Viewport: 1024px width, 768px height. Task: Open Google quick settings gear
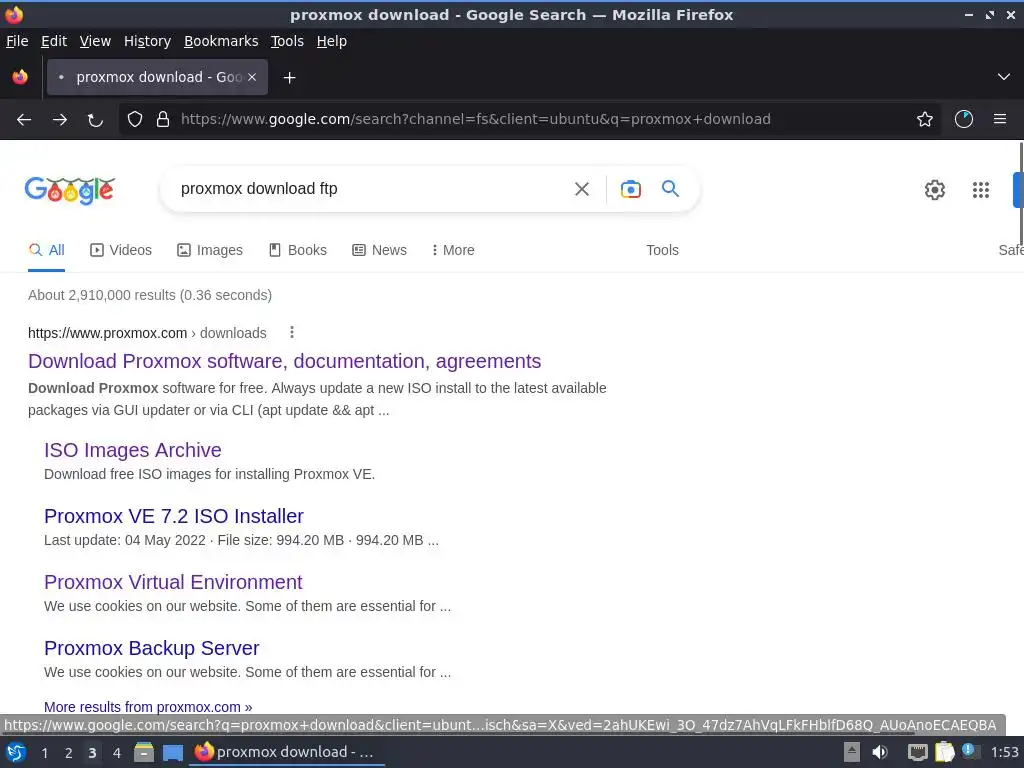point(935,190)
